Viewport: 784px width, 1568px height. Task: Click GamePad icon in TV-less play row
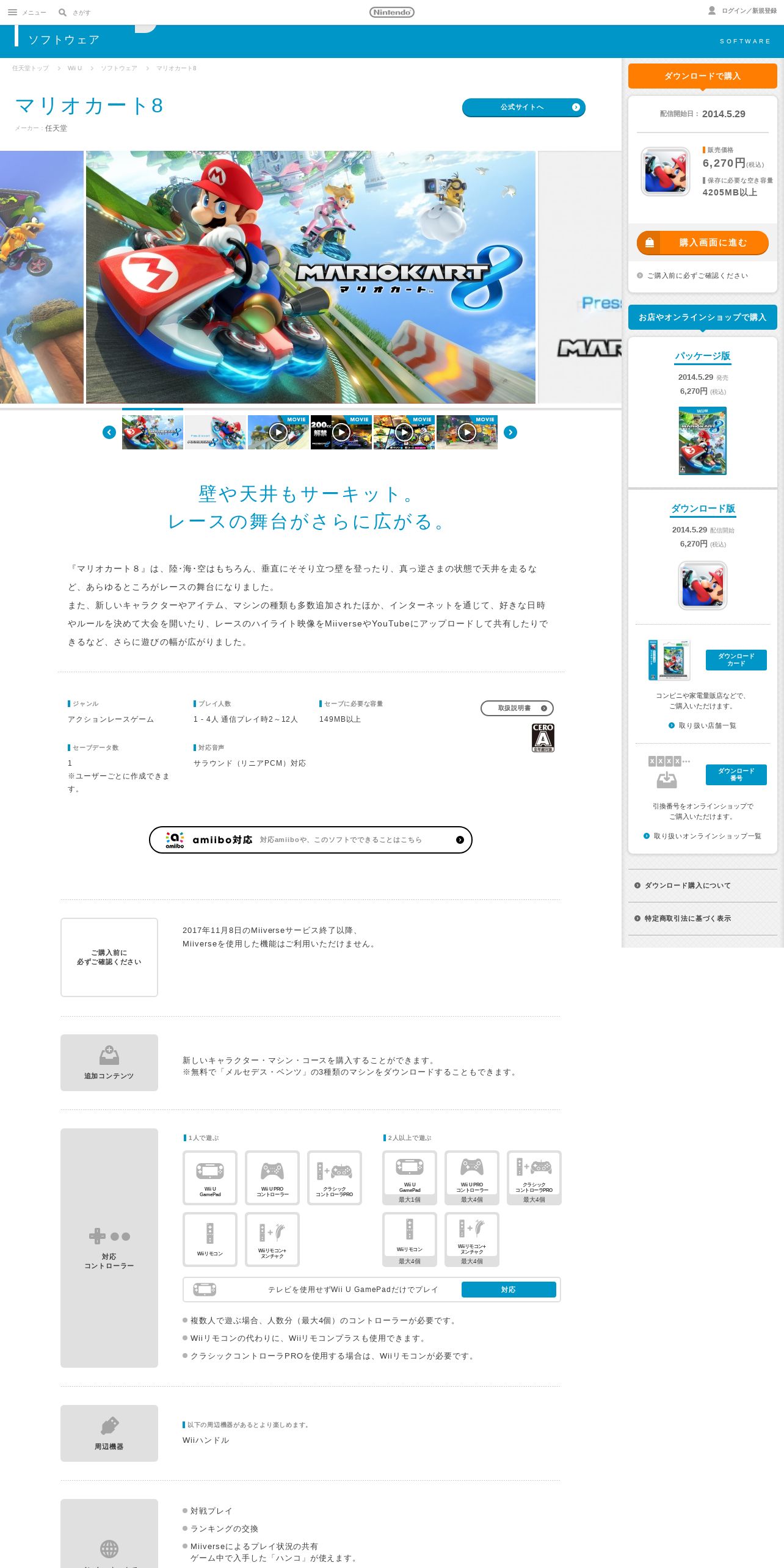[x=205, y=1290]
